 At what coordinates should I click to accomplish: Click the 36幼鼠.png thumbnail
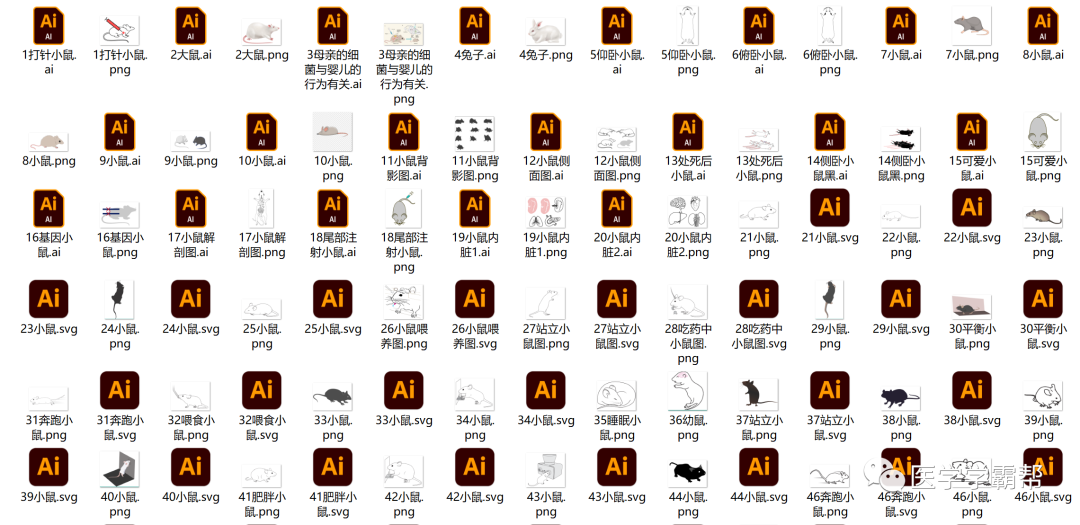[687, 391]
